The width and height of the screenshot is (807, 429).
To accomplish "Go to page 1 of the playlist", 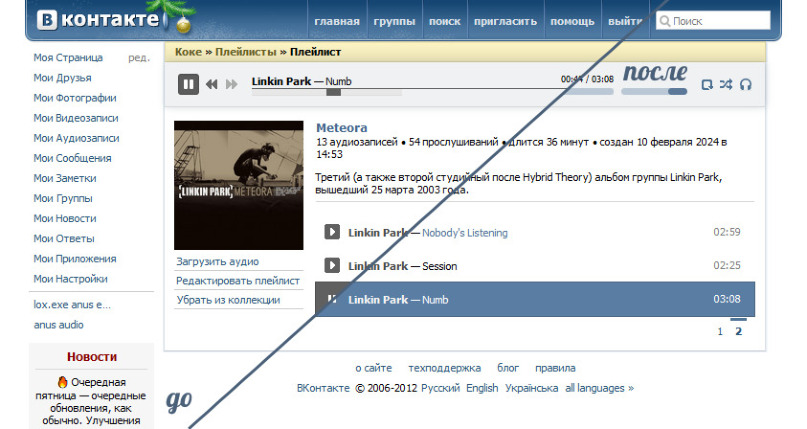I will coord(720,332).
